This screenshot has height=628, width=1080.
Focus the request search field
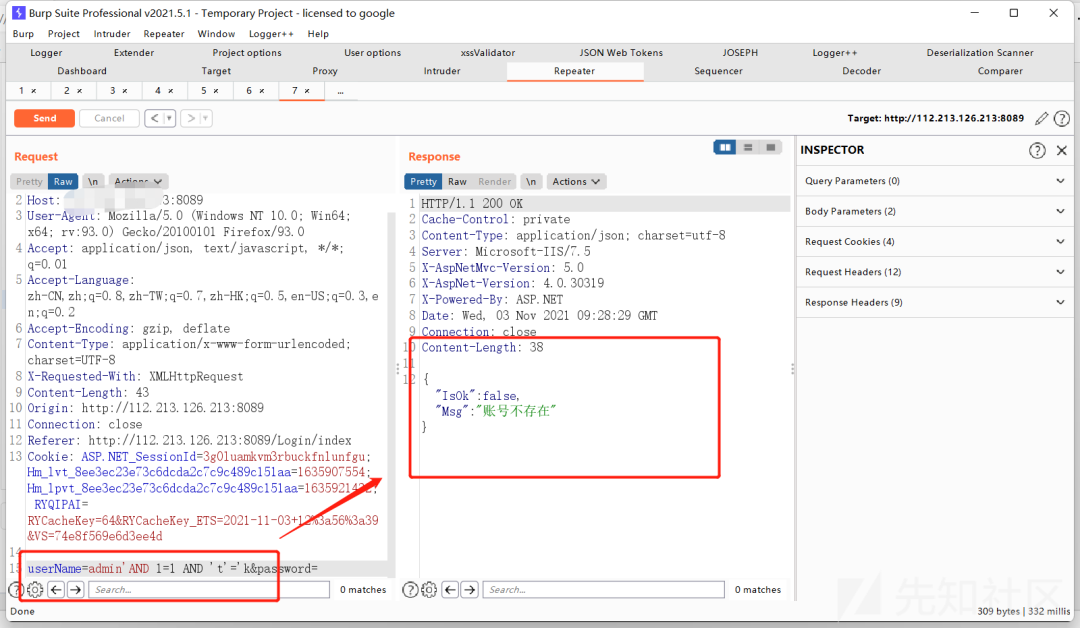click(x=209, y=590)
